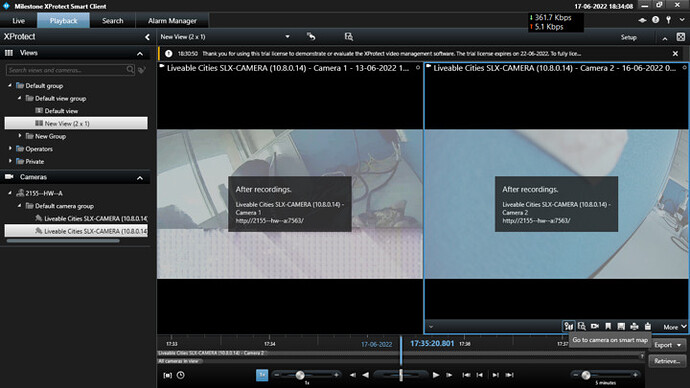Image resolution: width=690 pixels, height=388 pixels.
Task: Collapse the Views section
Action: [140, 54]
